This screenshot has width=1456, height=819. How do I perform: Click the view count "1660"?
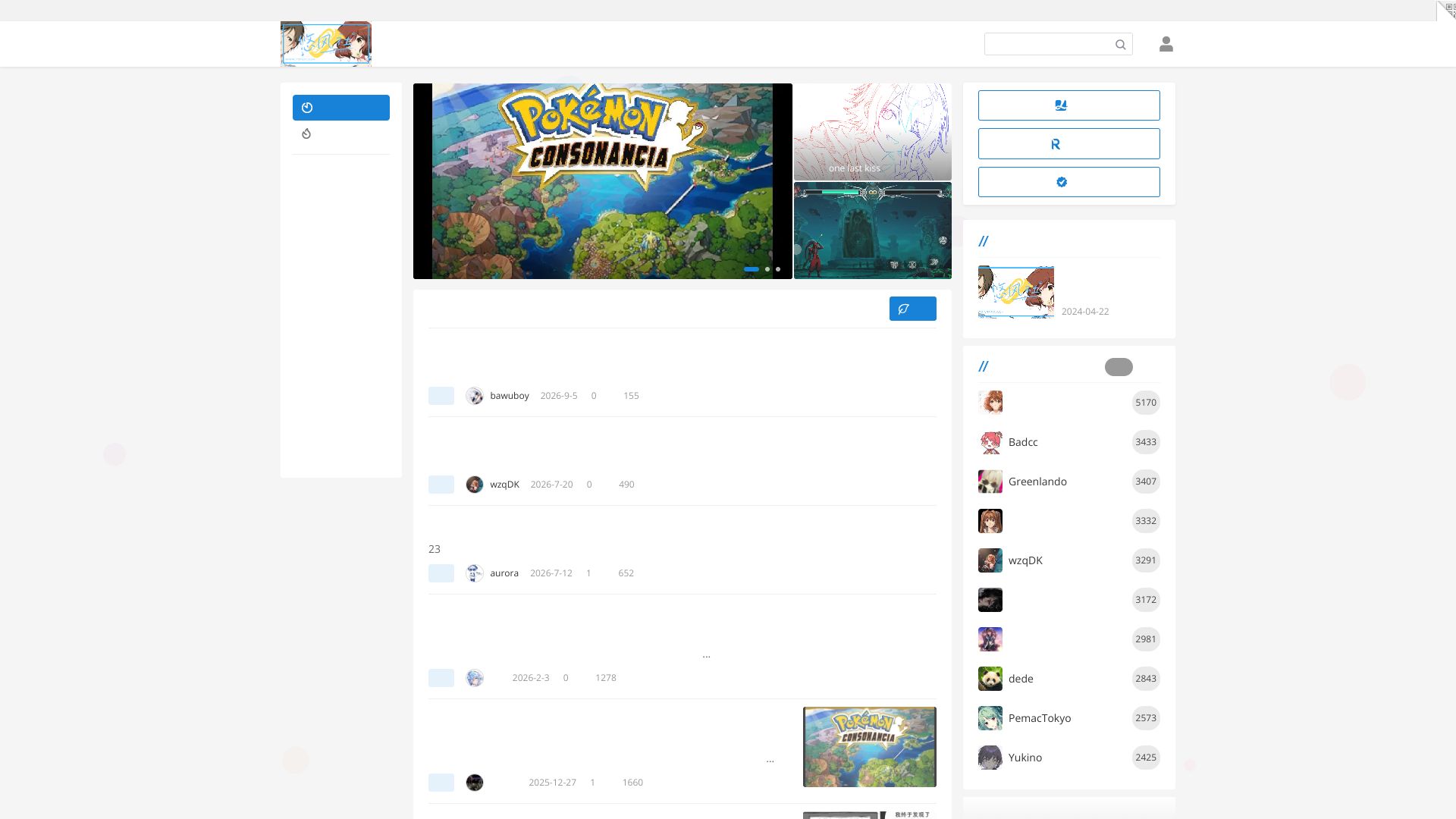632,783
